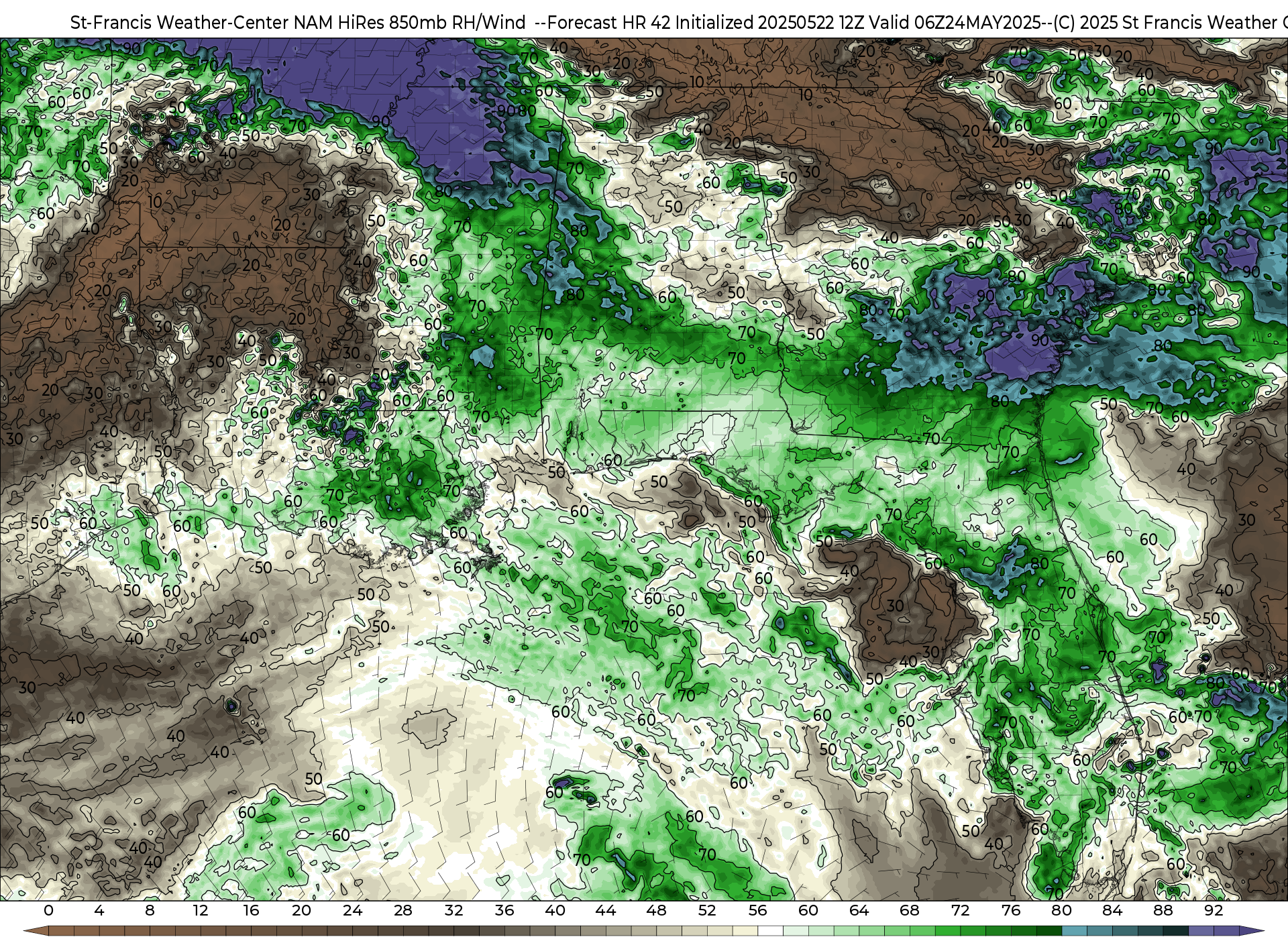Screen dimensions: 1288x939
Task: Click the colorbar tick label '0'
Action: click(x=48, y=911)
